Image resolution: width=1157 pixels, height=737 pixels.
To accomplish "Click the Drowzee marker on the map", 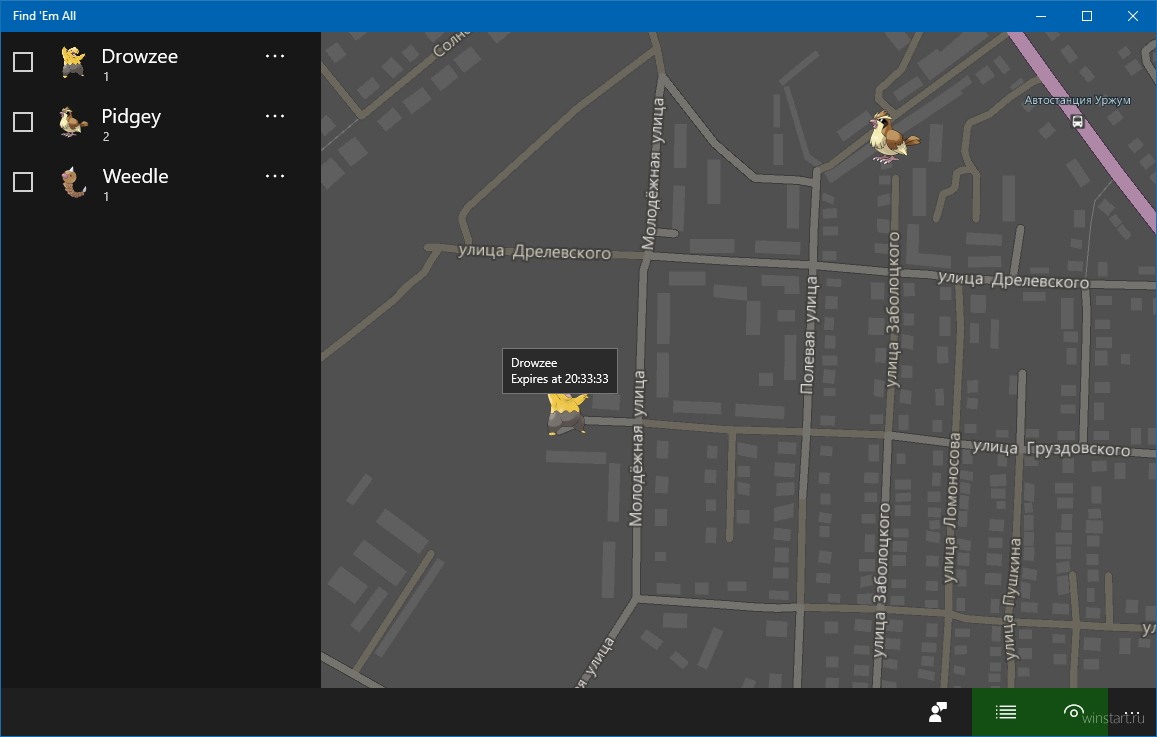I will point(567,415).
